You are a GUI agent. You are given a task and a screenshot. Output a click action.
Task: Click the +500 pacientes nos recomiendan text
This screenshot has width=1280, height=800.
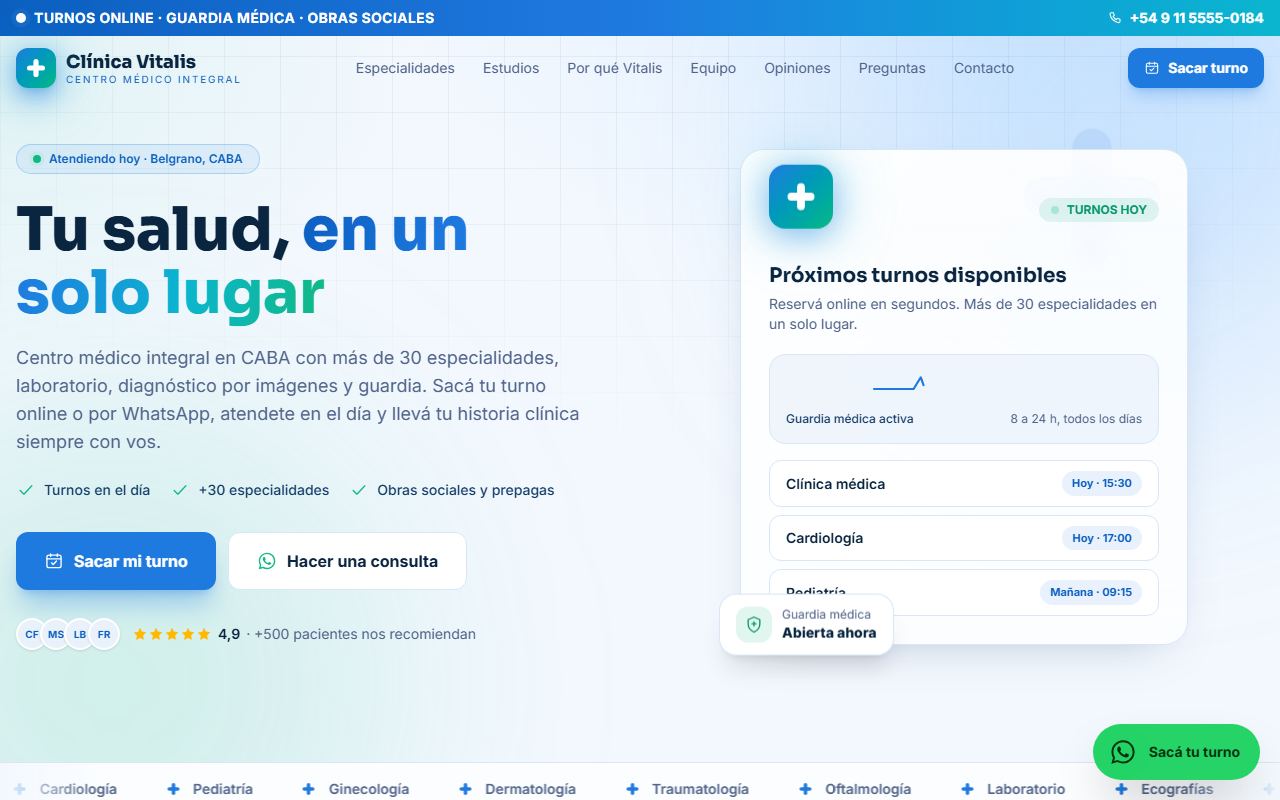(x=365, y=634)
